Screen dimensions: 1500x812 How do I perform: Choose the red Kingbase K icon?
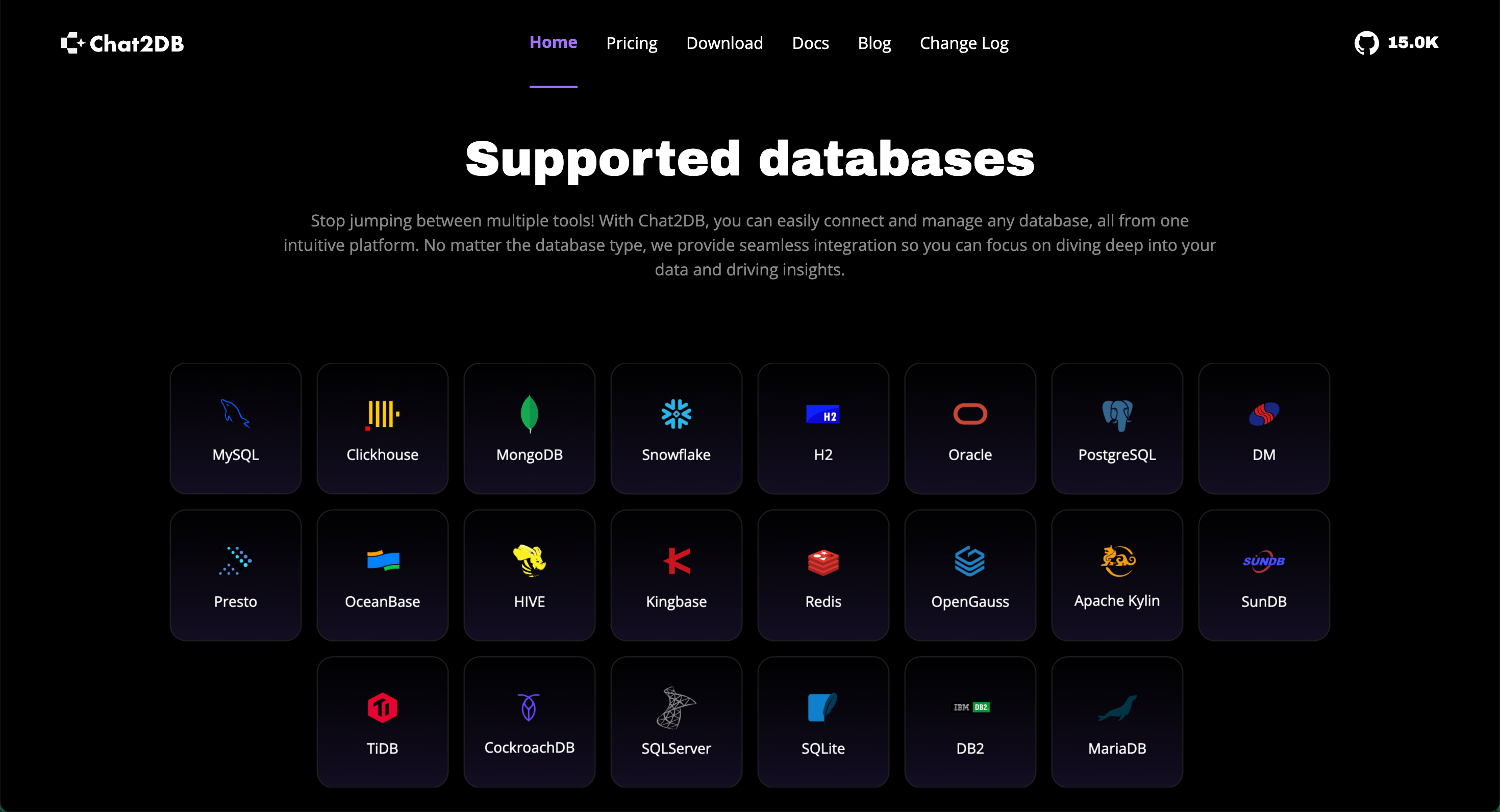pyautogui.click(x=677, y=561)
